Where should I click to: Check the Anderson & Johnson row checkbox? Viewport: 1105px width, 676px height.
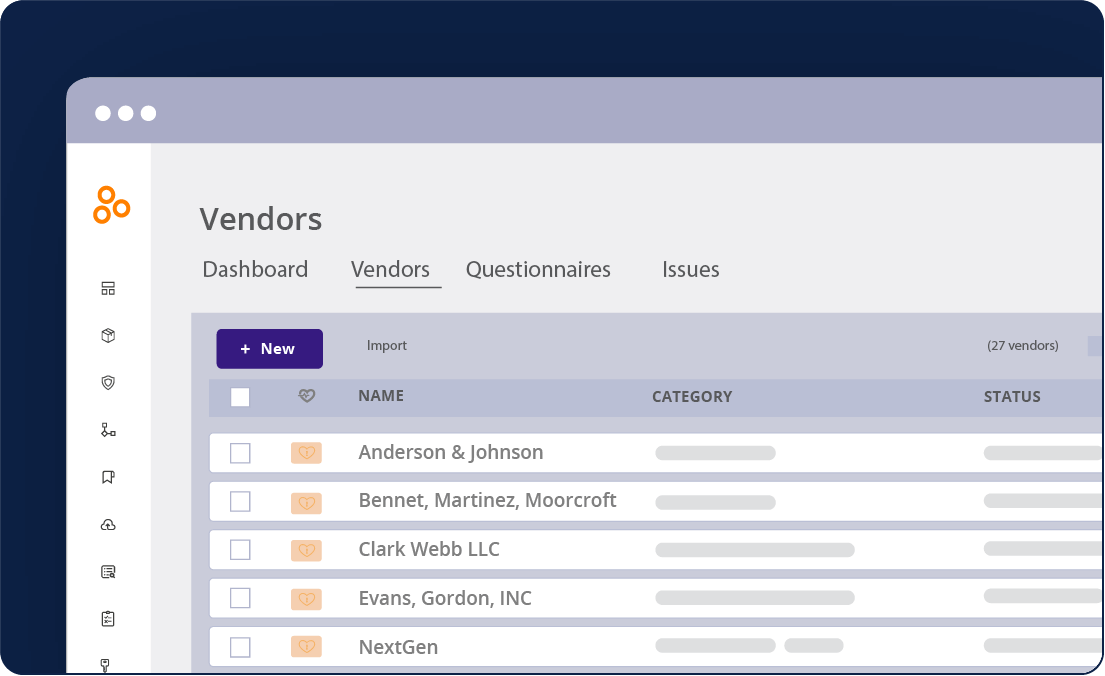click(x=240, y=453)
